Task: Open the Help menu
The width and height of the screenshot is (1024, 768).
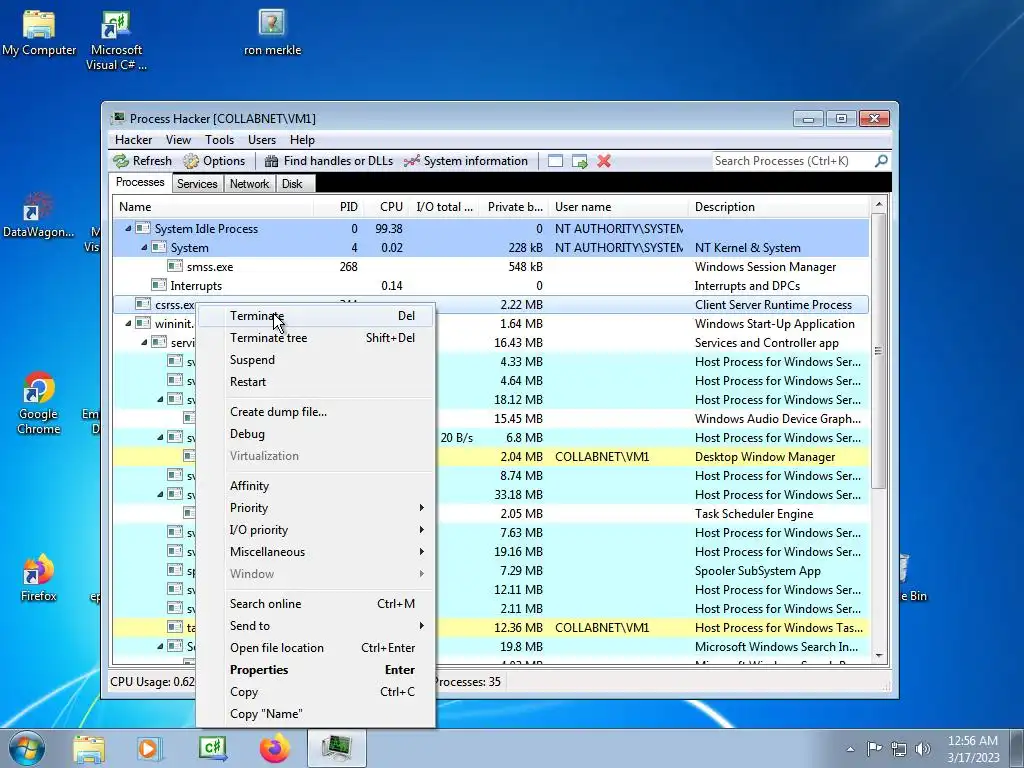Action: 302,140
